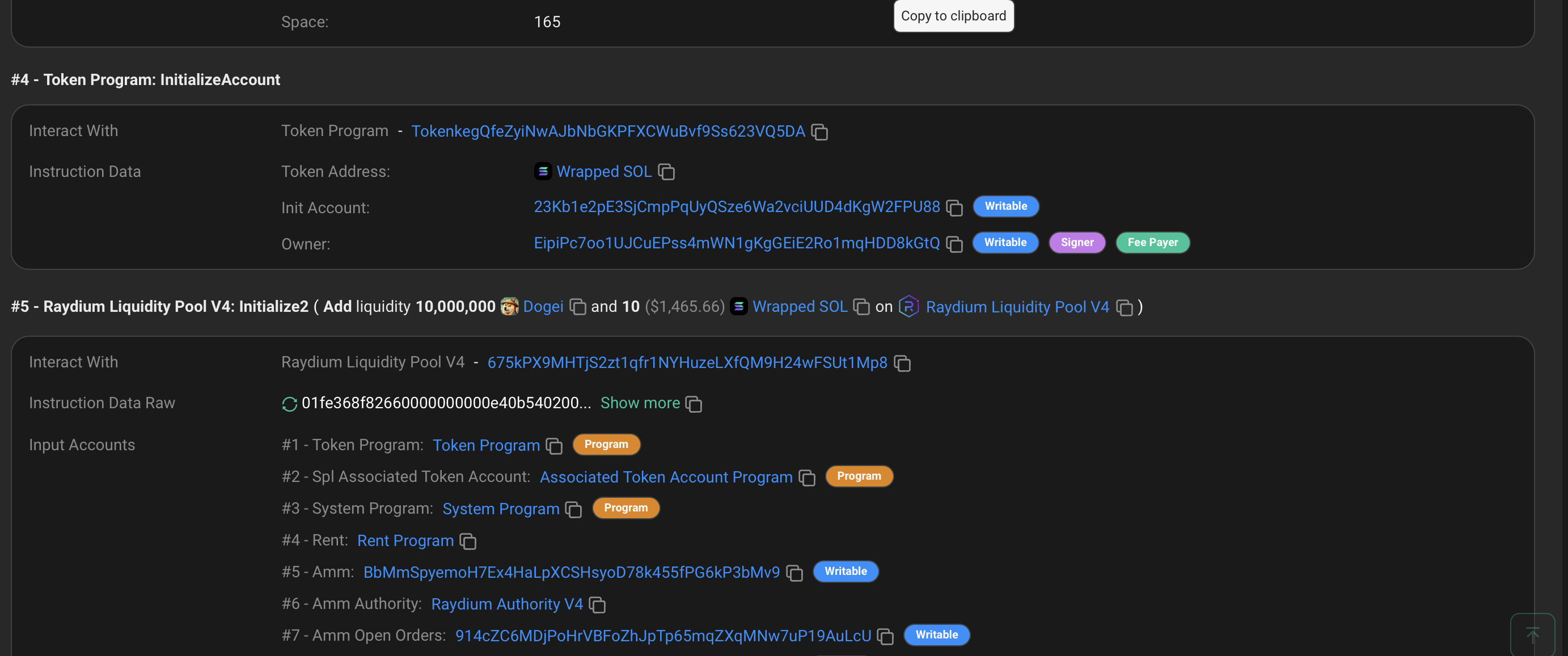Click the Fee Payer badge

[x=1152, y=243]
